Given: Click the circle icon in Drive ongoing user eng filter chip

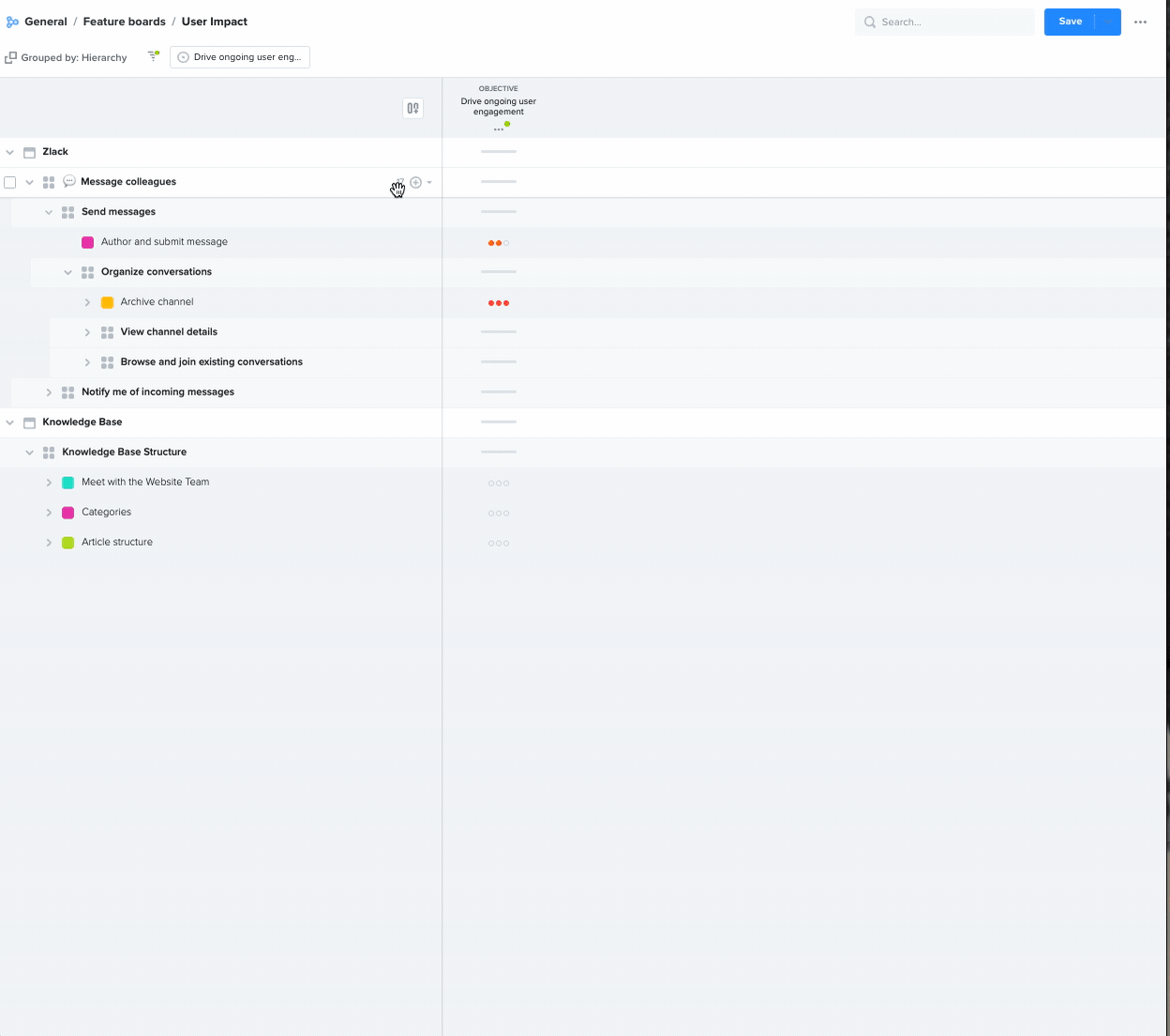Looking at the screenshot, I should pos(183,57).
